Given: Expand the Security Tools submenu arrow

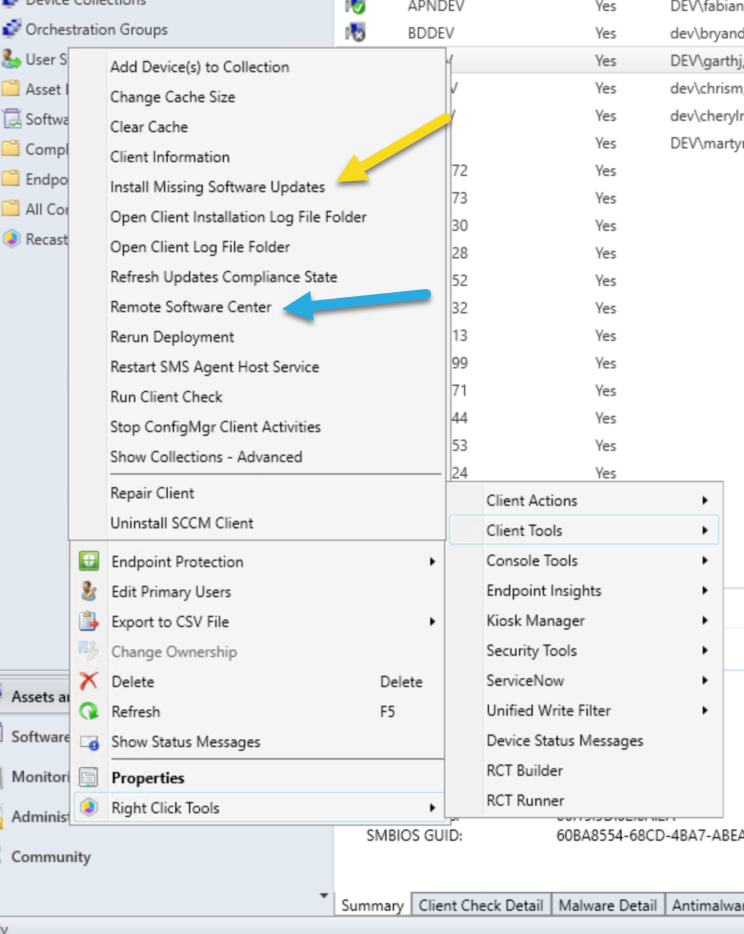Looking at the screenshot, I should (x=705, y=651).
